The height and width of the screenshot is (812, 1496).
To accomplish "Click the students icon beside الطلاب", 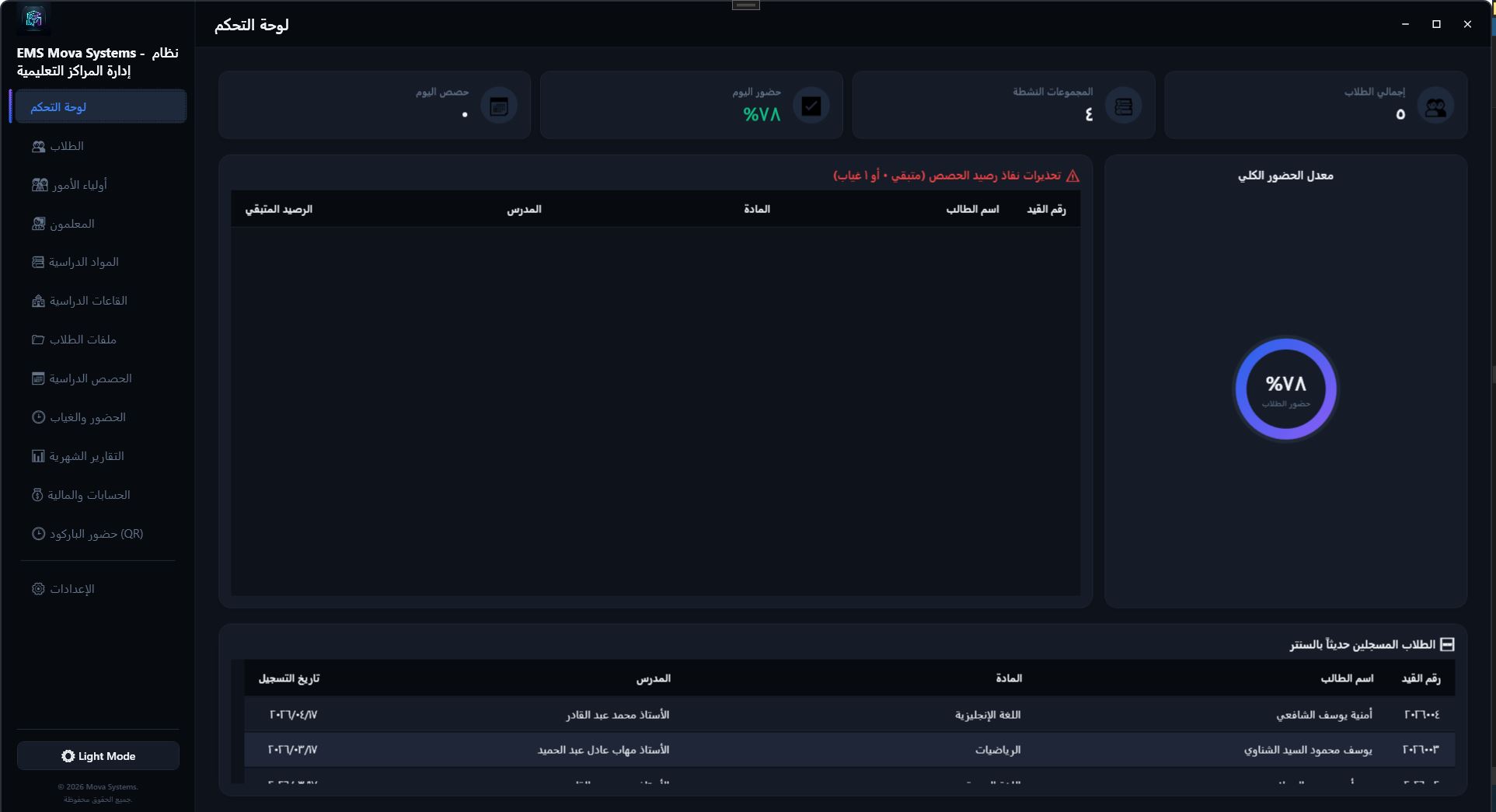I will [38, 146].
